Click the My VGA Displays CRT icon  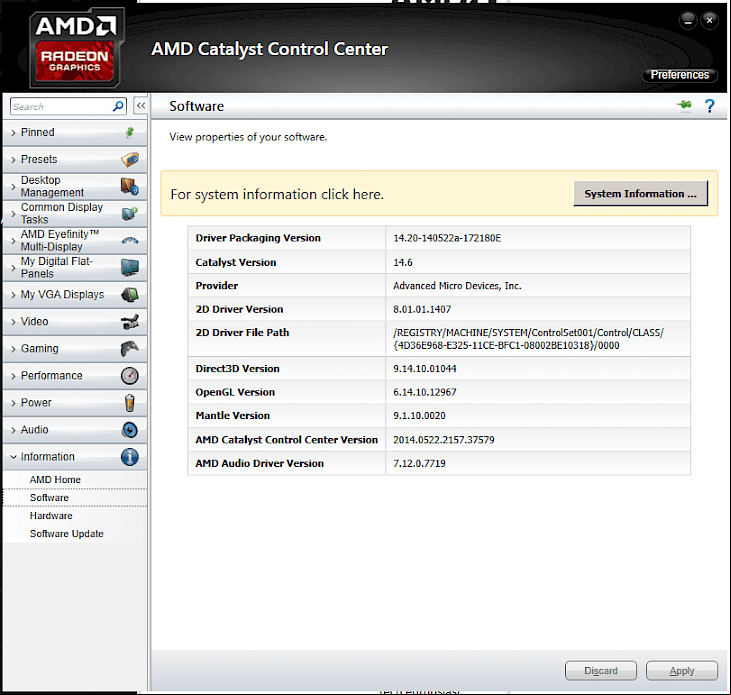pyautogui.click(x=130, y=295)
